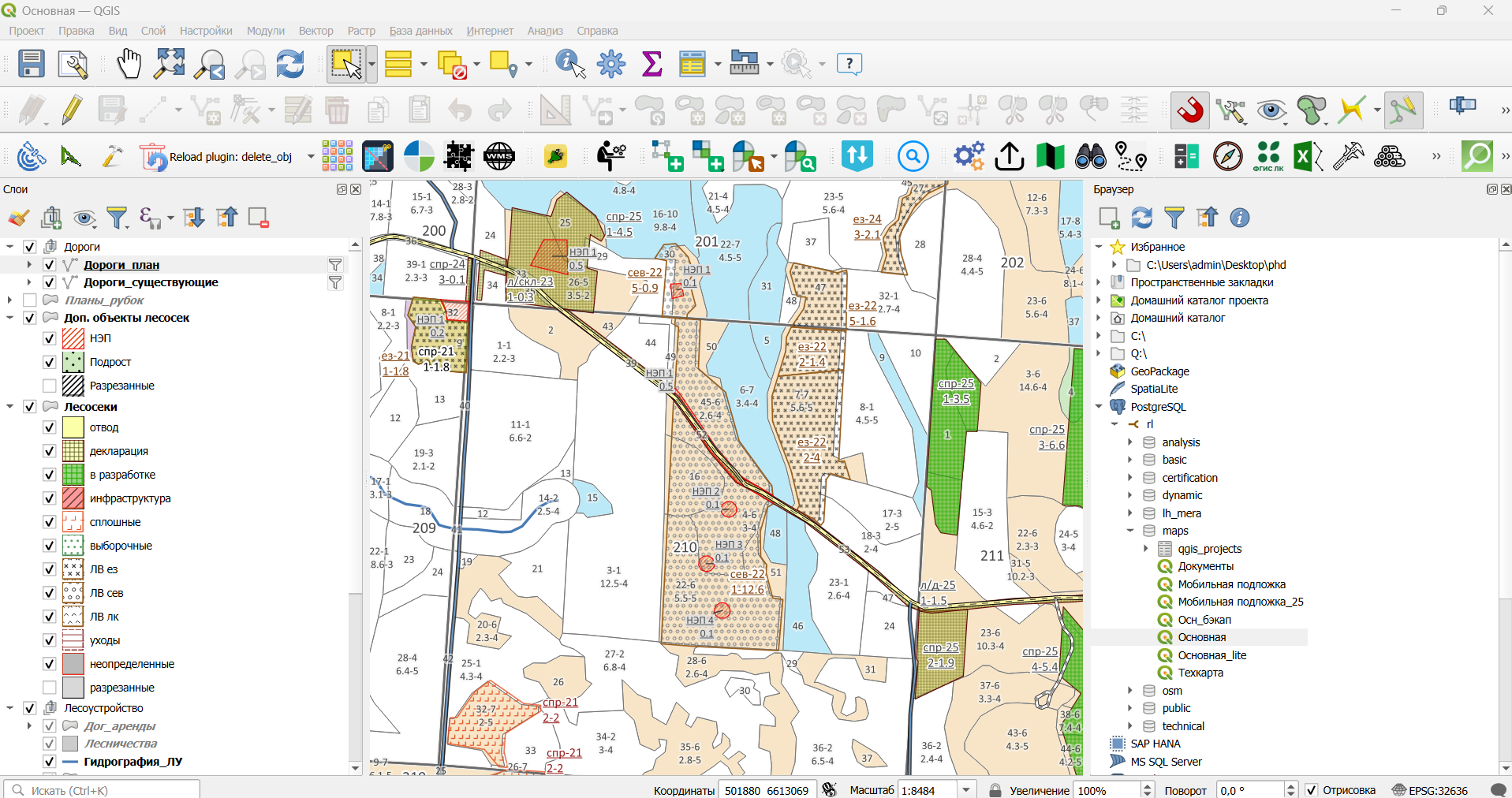Image resolution: width=1512 pixels, height=798 pixels.
Task: Open the Слой menu
Action: (x=153, y=31)
